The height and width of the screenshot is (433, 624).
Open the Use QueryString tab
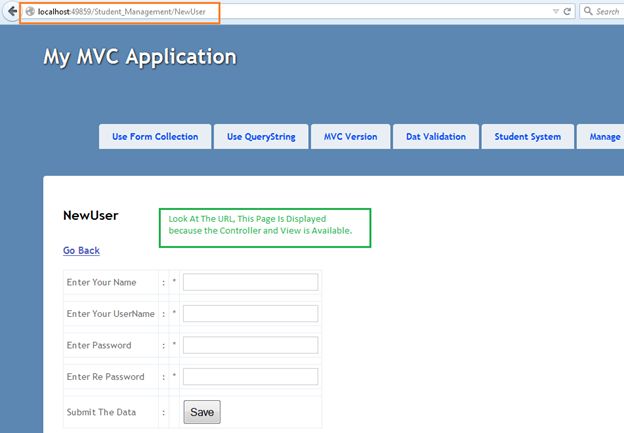[x=261, y=137]
